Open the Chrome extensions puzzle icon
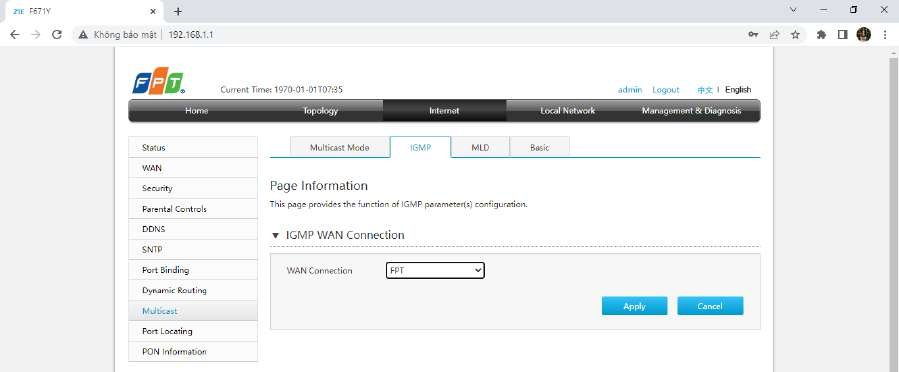 [x=821, y=34]
